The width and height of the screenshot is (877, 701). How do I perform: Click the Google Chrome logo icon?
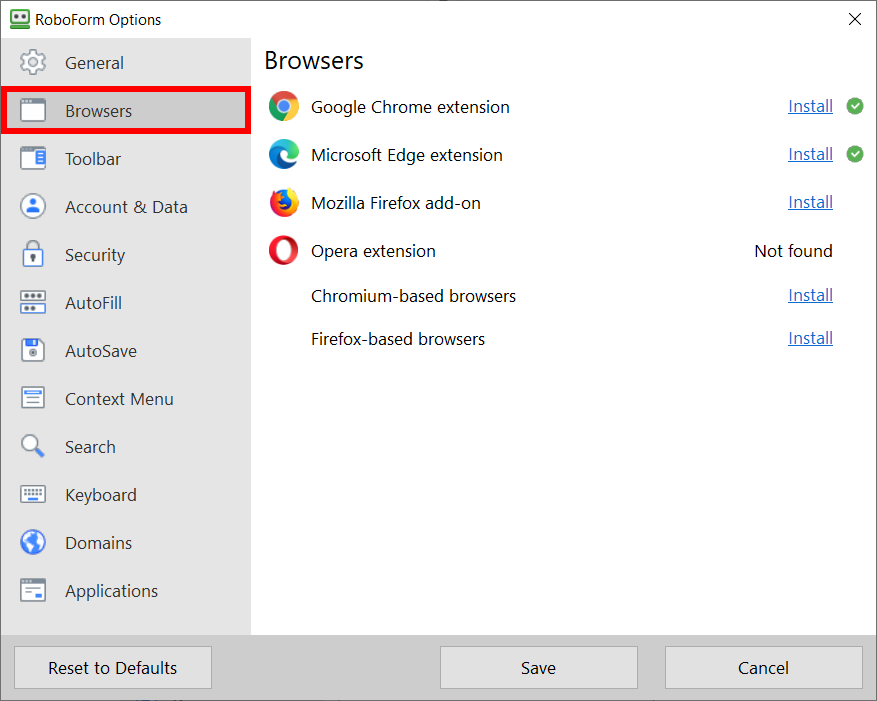point(284,106)
